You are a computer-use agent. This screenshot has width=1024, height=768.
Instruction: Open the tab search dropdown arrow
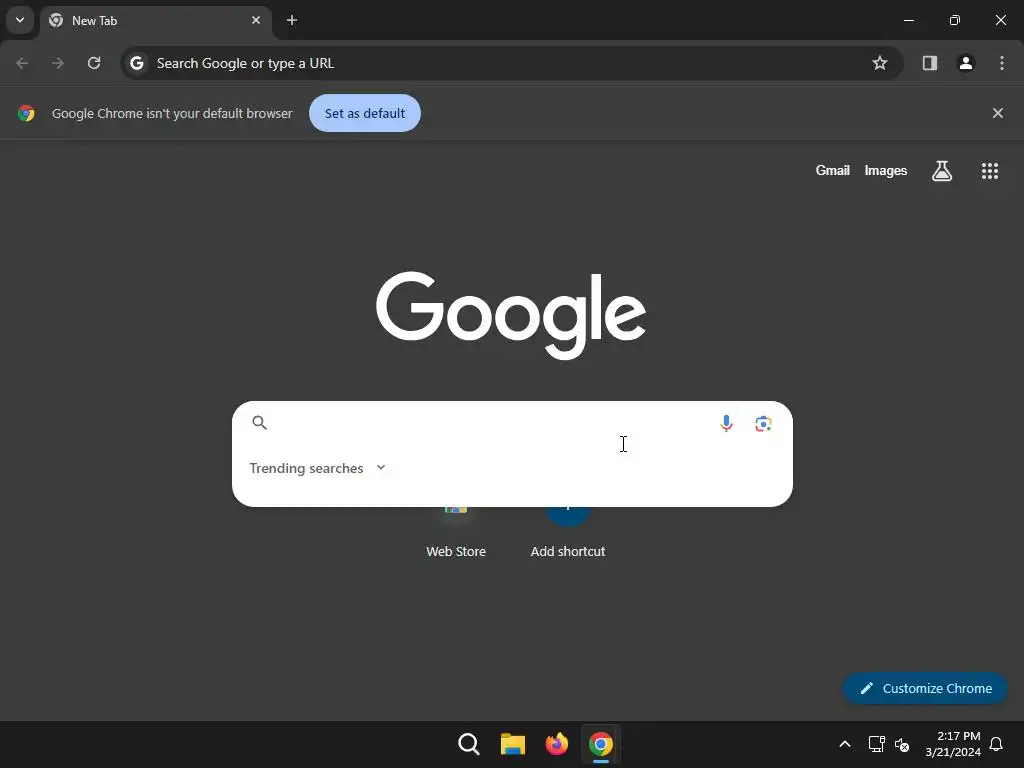click(20, 20)
